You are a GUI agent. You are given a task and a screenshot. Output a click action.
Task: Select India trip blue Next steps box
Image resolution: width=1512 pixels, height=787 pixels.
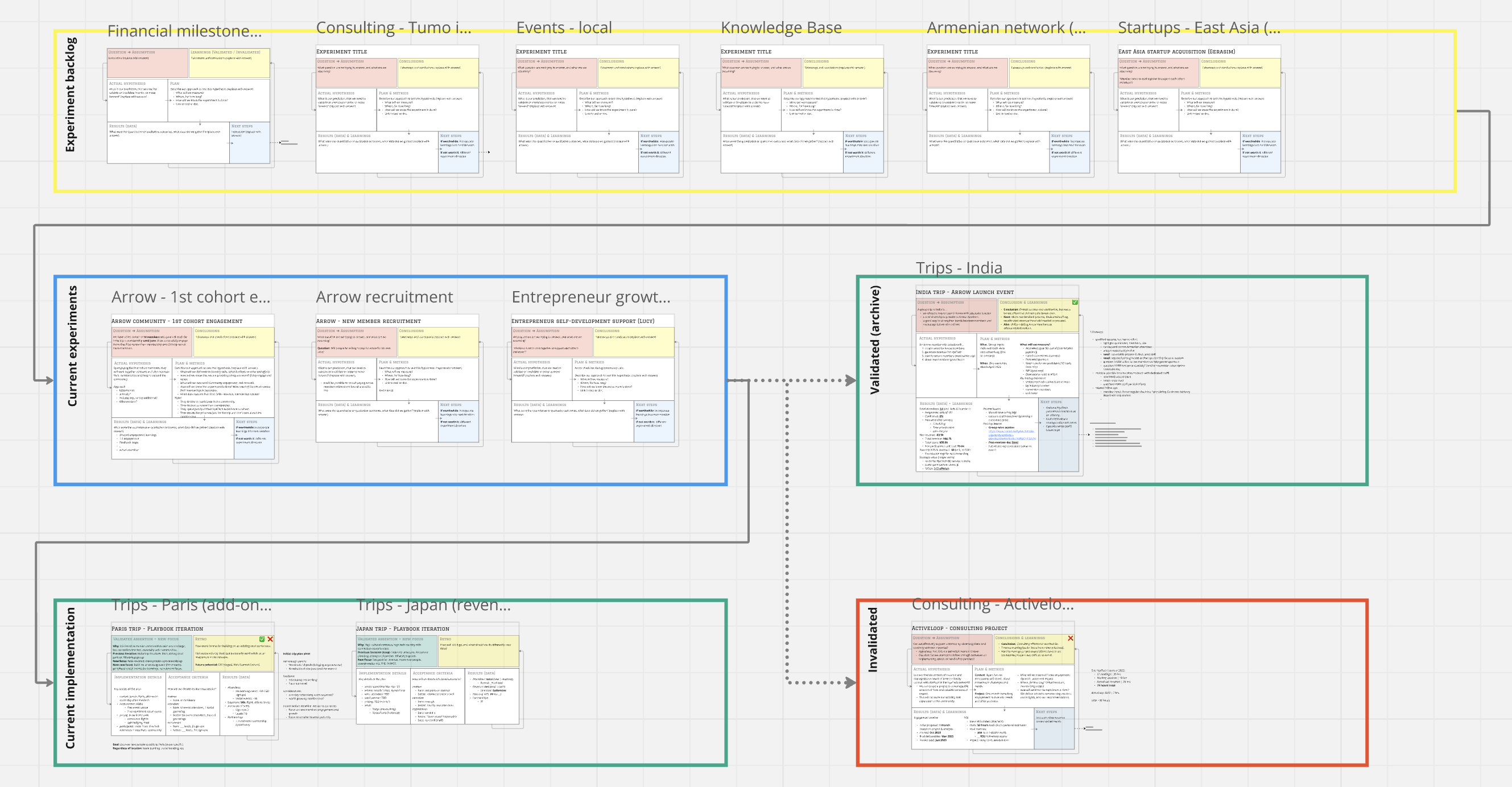click(x=1059, y=435)
